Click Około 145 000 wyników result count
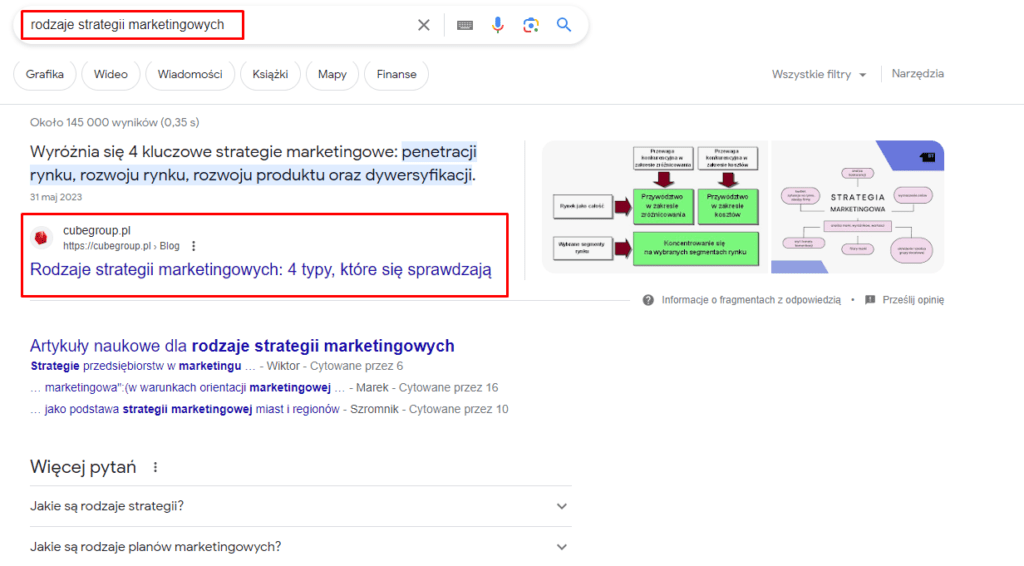 tap(114, 123)
